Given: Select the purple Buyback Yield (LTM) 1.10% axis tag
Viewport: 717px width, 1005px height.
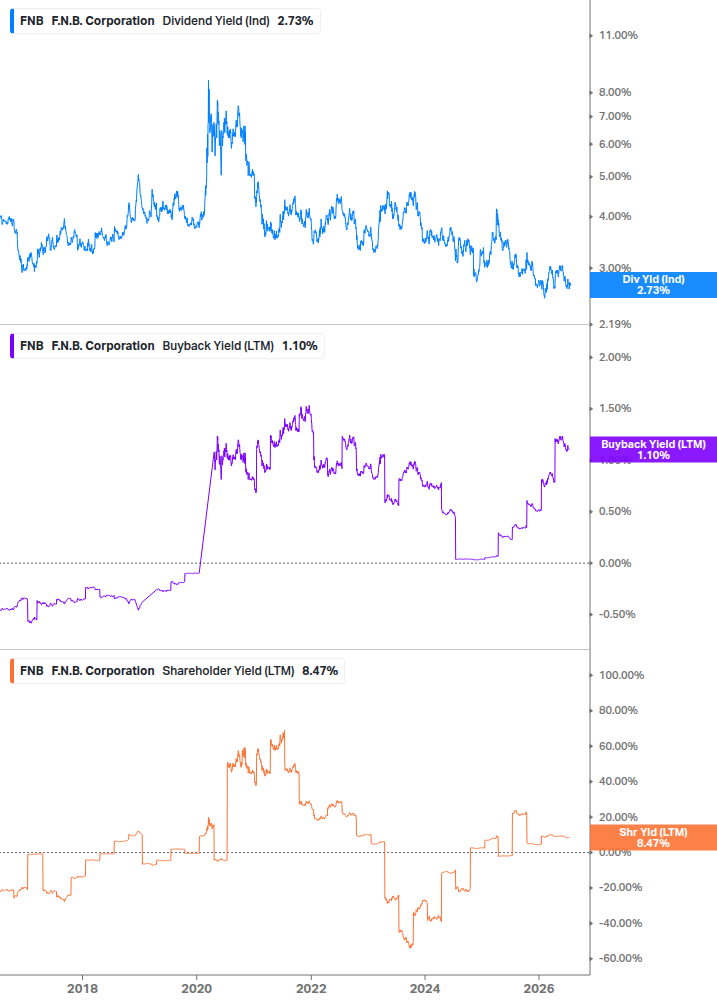Looking at the screenshot, I should click(x=653, y=450).
